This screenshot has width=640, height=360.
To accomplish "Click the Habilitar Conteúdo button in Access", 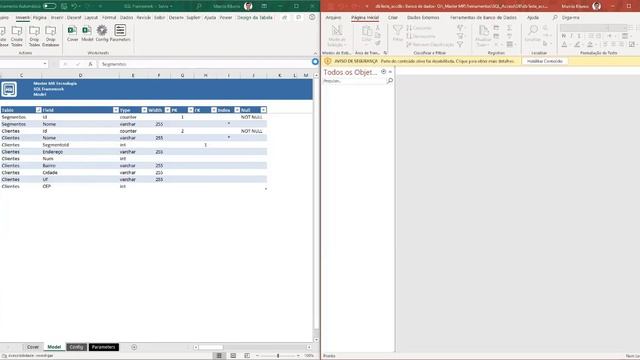I will [544, 61].
